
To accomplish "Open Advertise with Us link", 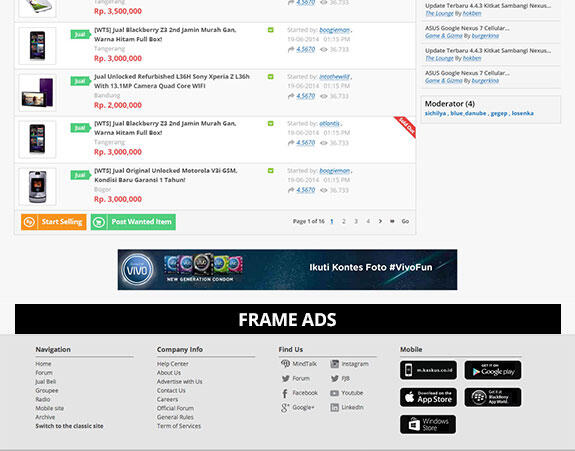I will pos(179,381).
